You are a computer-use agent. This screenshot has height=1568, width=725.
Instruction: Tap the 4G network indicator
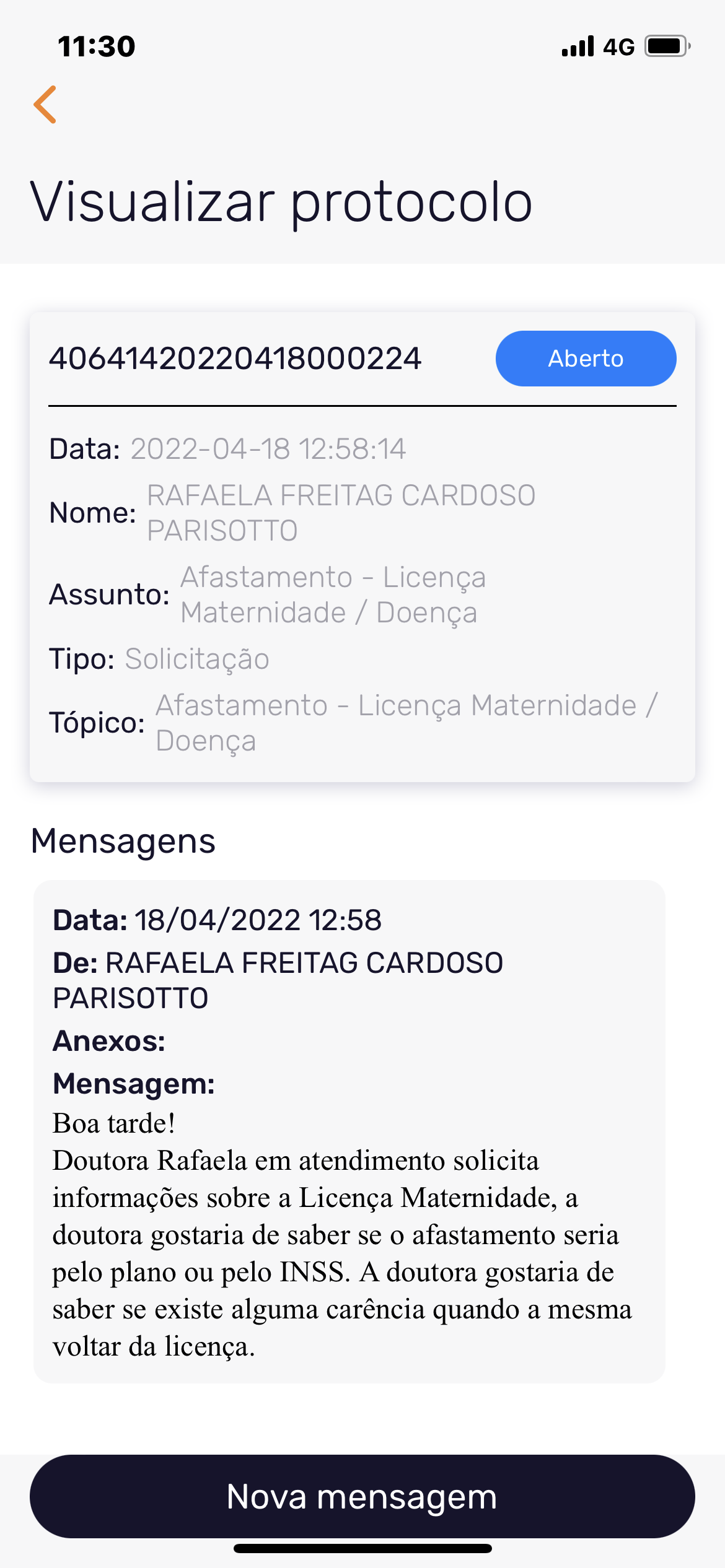click(x=619, y=47)
